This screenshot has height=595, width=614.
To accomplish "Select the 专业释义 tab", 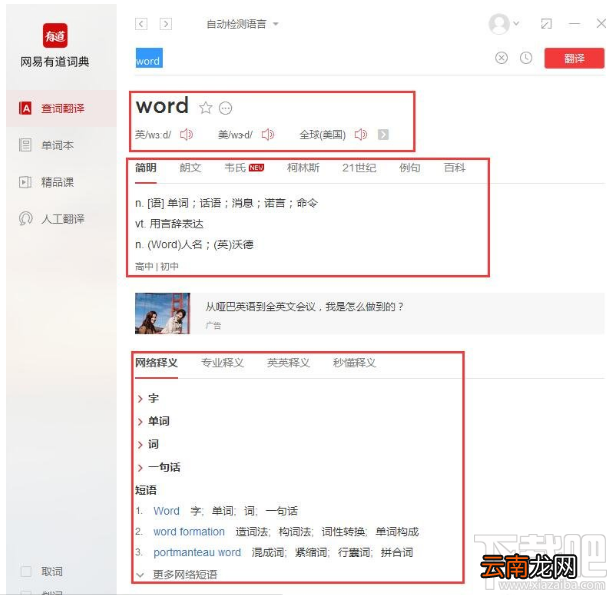I will [222, 363].
